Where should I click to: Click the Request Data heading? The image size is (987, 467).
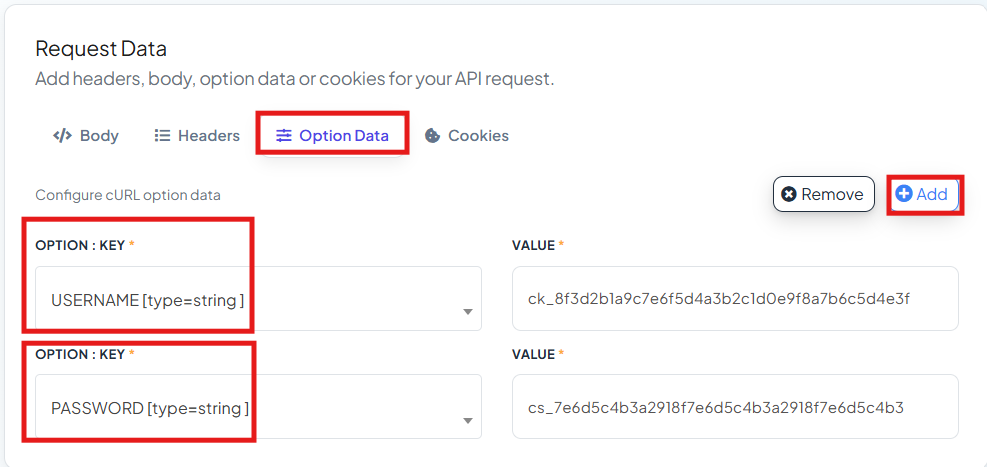pyautogui.click(x=101, y=48)
